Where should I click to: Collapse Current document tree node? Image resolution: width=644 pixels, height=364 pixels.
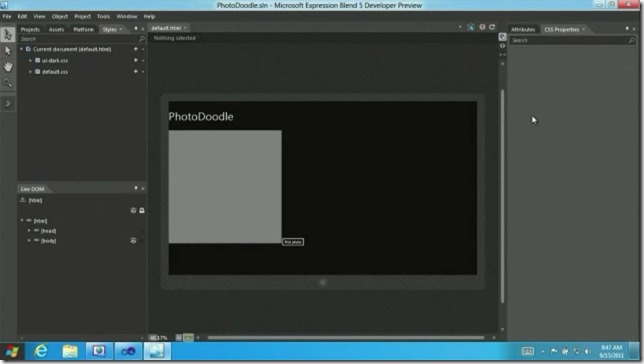pos(22,49)
